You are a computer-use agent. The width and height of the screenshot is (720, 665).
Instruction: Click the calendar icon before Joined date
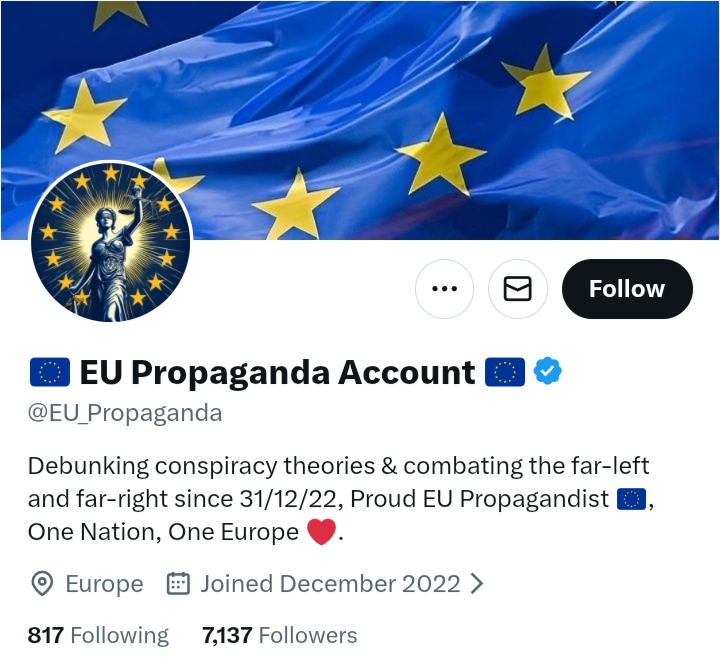pos(178,584)
